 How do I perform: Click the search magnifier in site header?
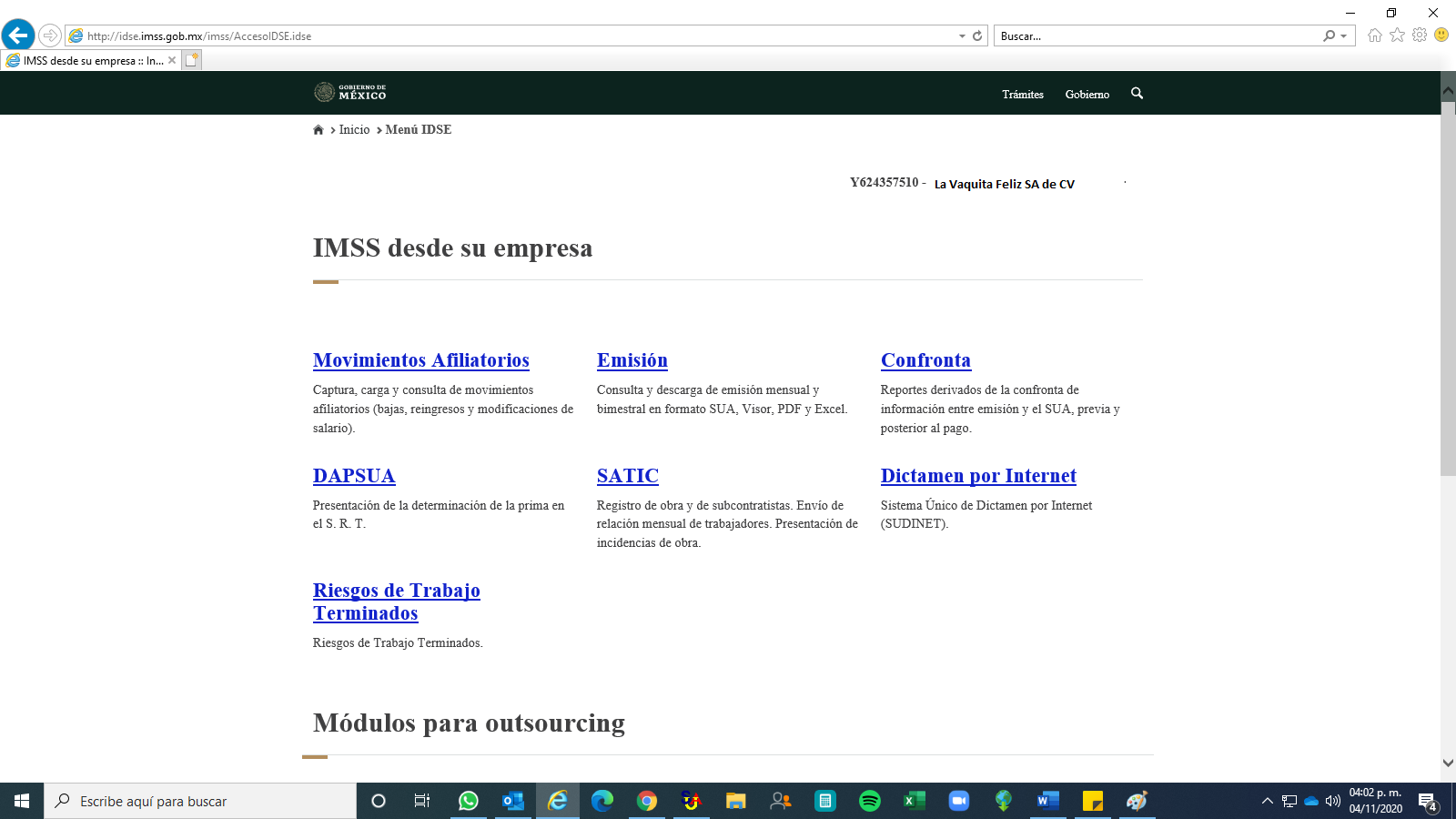[1137, 94]
